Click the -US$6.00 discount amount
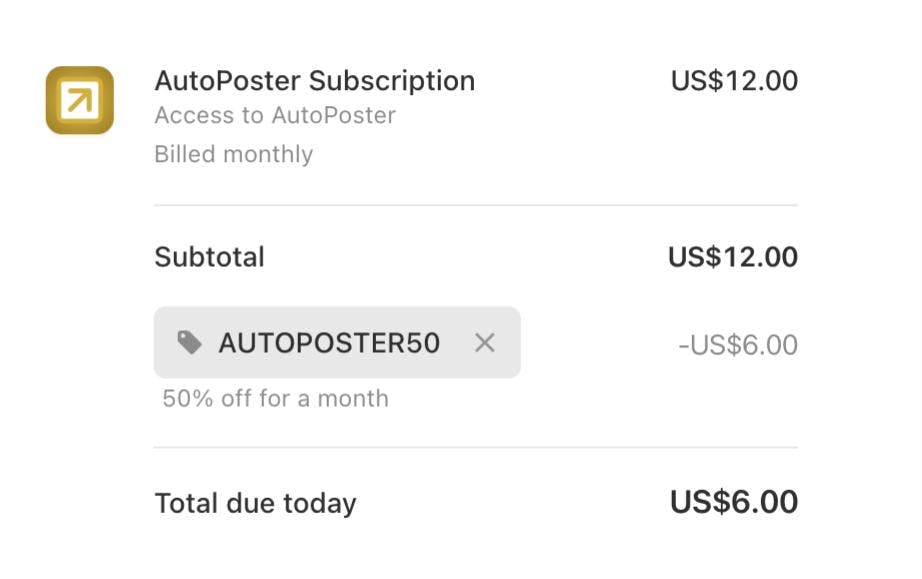Viewport: 922px width, 579px height. [x=738, y=346]
